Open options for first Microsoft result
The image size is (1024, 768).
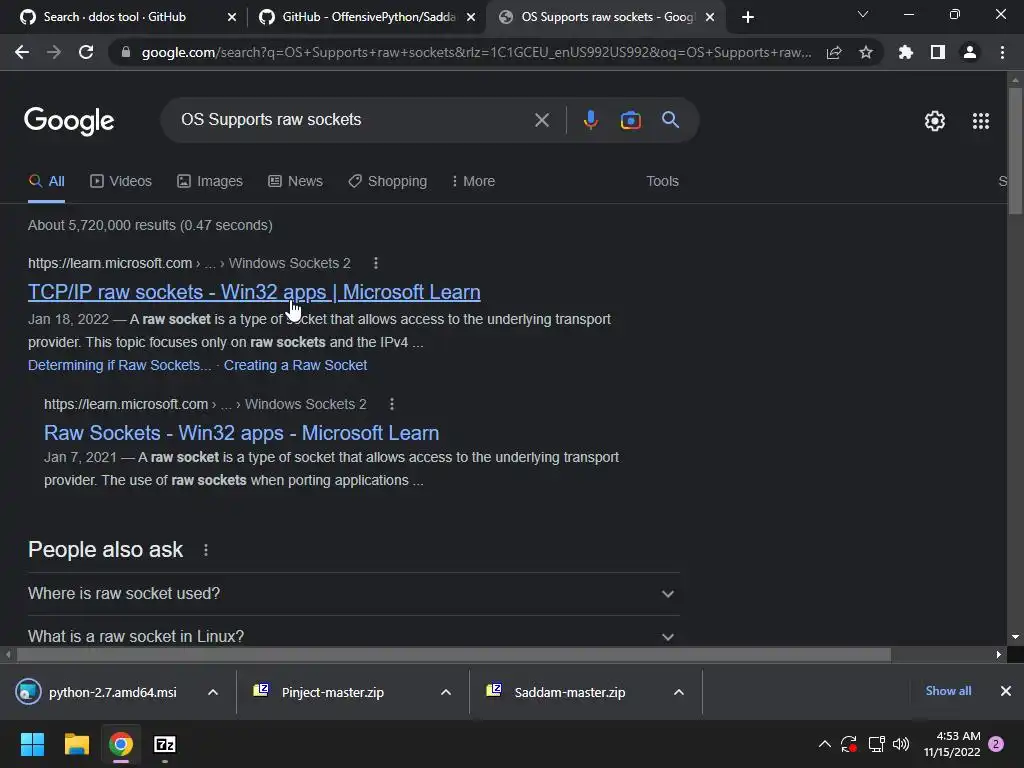(376, 263)
